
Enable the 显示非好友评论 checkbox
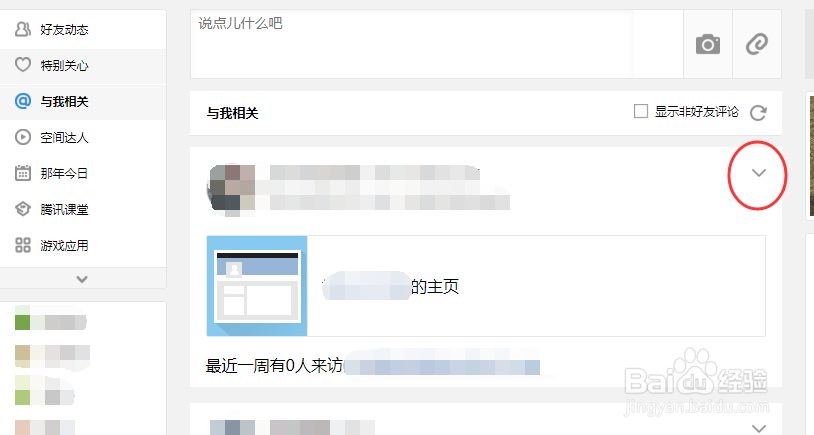[x=641, y=111]
